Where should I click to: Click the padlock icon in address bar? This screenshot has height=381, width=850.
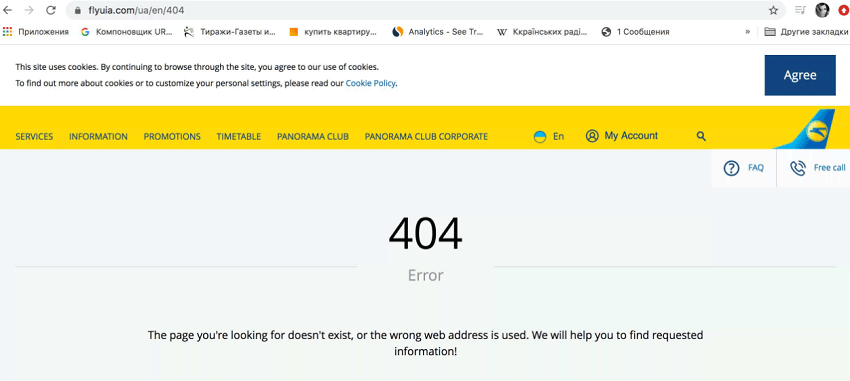[x=78, y=10]
